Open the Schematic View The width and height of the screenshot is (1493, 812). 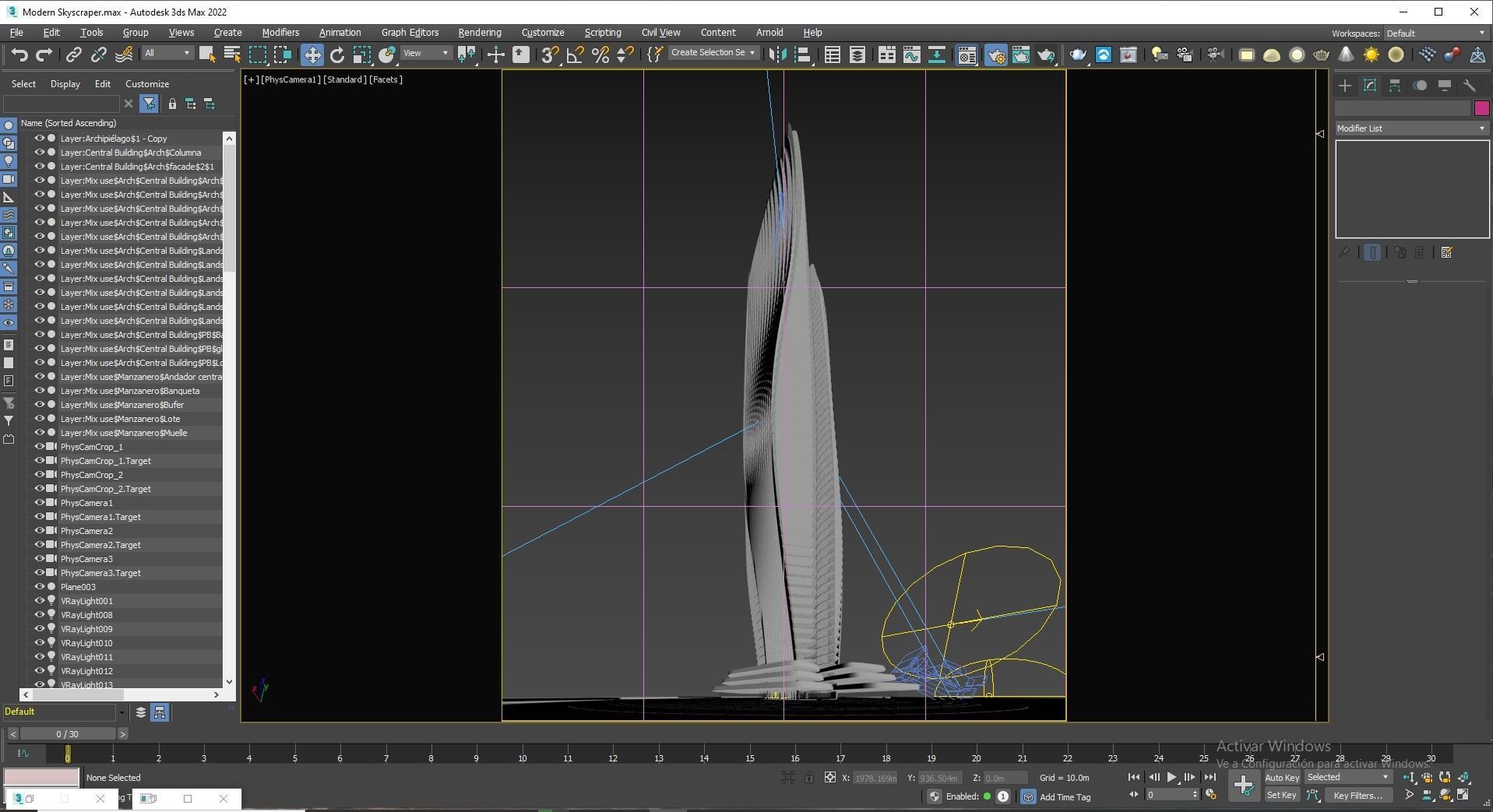[936, 54]
